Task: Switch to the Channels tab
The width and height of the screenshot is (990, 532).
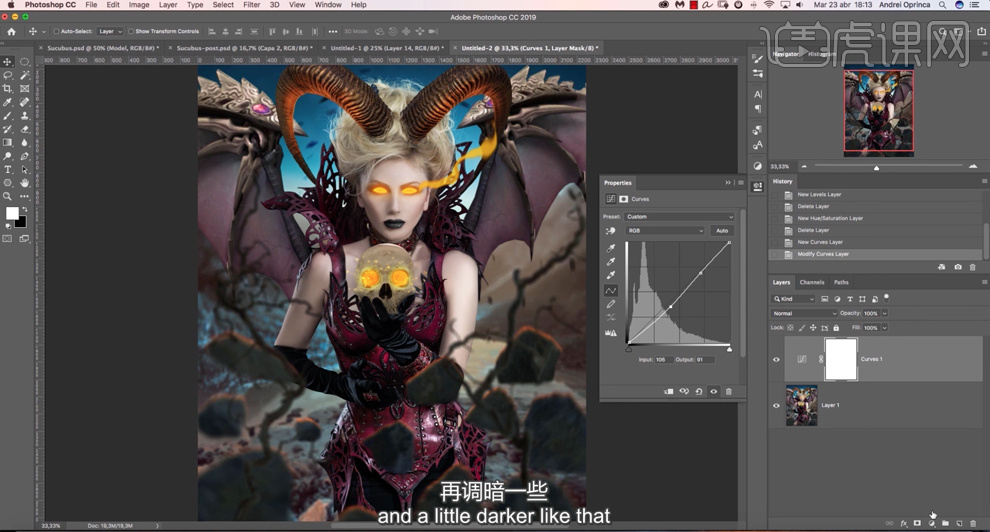Action: [x=812, y=282]
